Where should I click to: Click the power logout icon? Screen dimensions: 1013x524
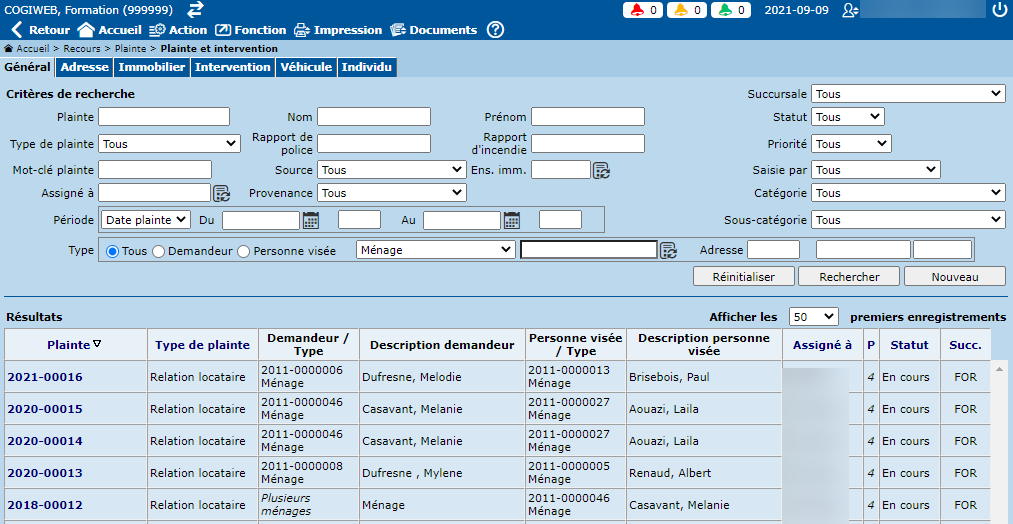(x=999, y=10)
